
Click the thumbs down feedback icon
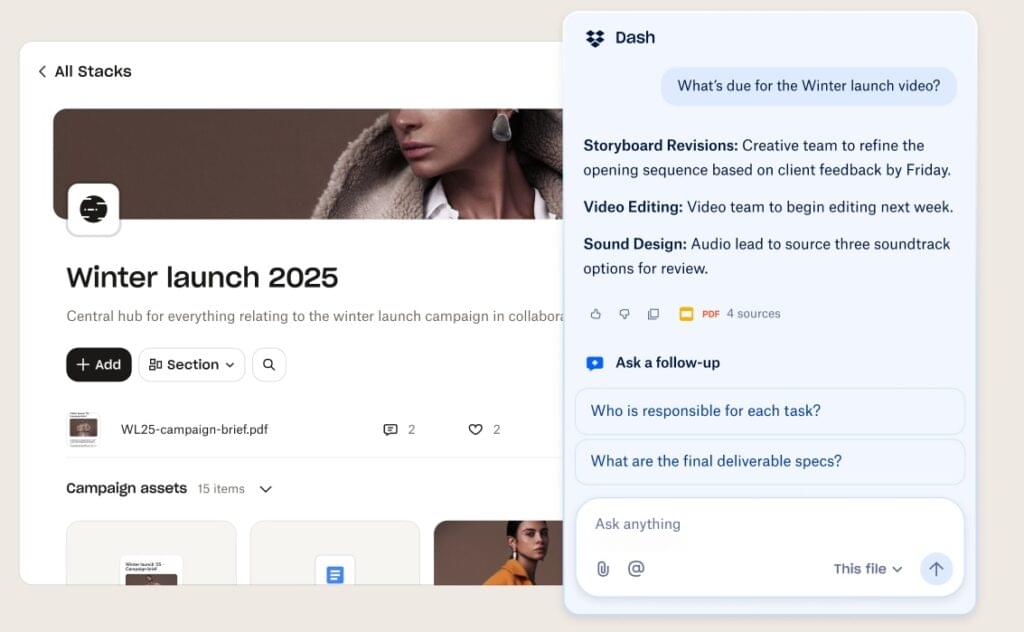(x=624, y=314)
